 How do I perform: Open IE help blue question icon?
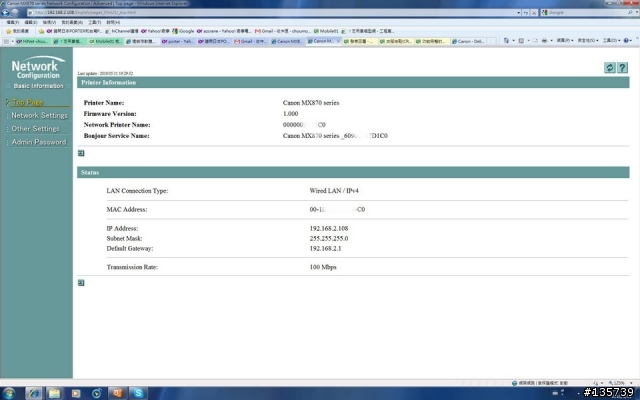pos(626,40)
